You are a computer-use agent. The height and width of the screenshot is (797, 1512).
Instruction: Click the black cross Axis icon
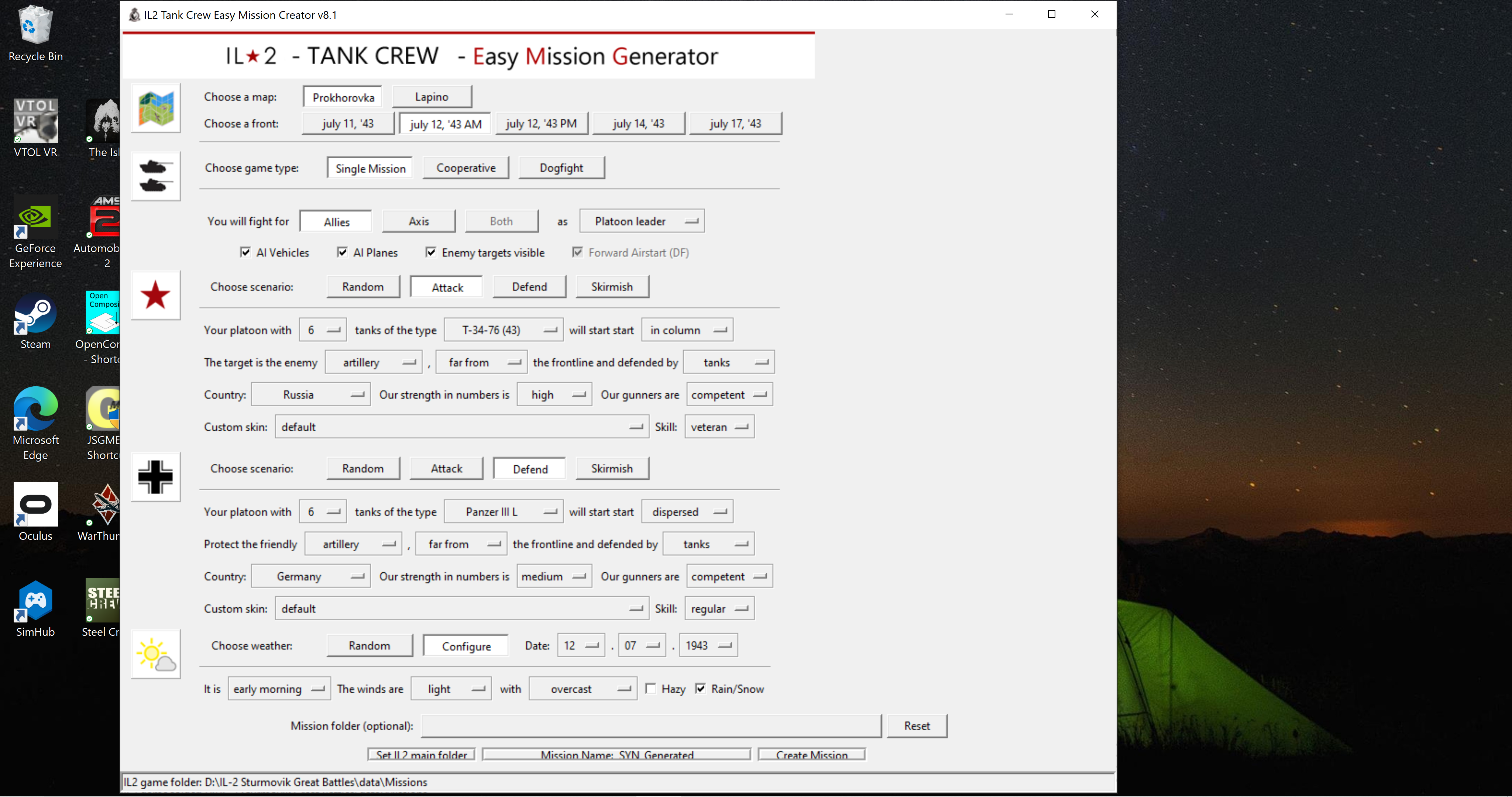(155, 477)
